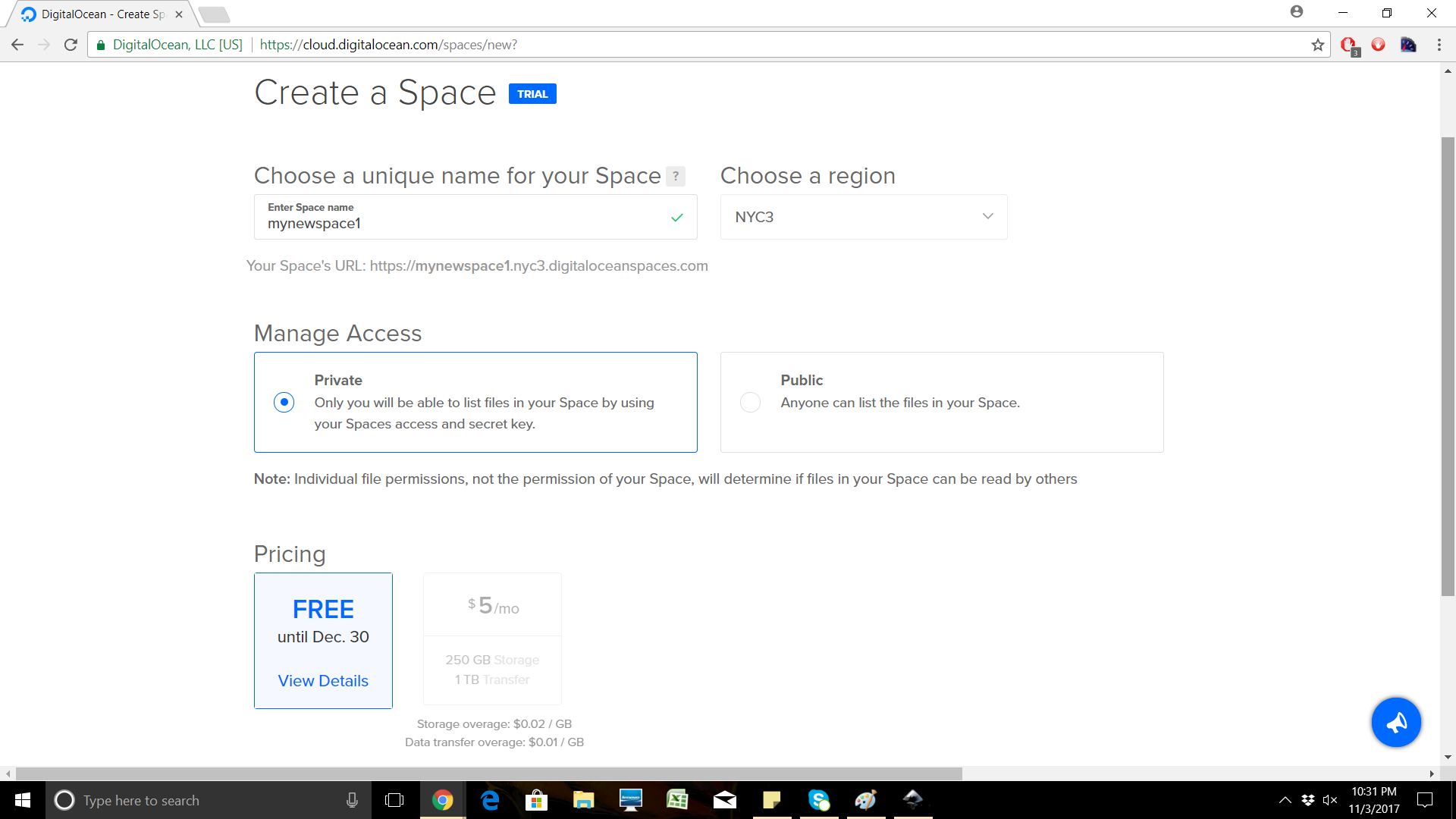
Task: Click the help question mark beside Space name
Action: (x=675, y=176)
